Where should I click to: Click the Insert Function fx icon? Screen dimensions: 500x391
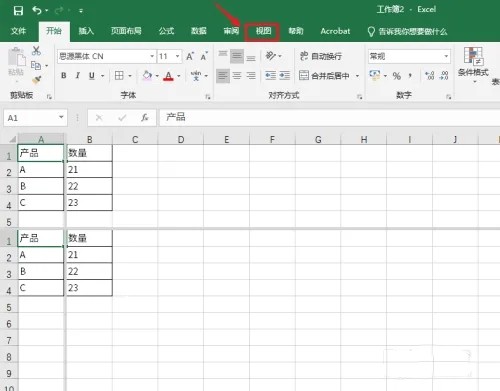coord(144,117)
